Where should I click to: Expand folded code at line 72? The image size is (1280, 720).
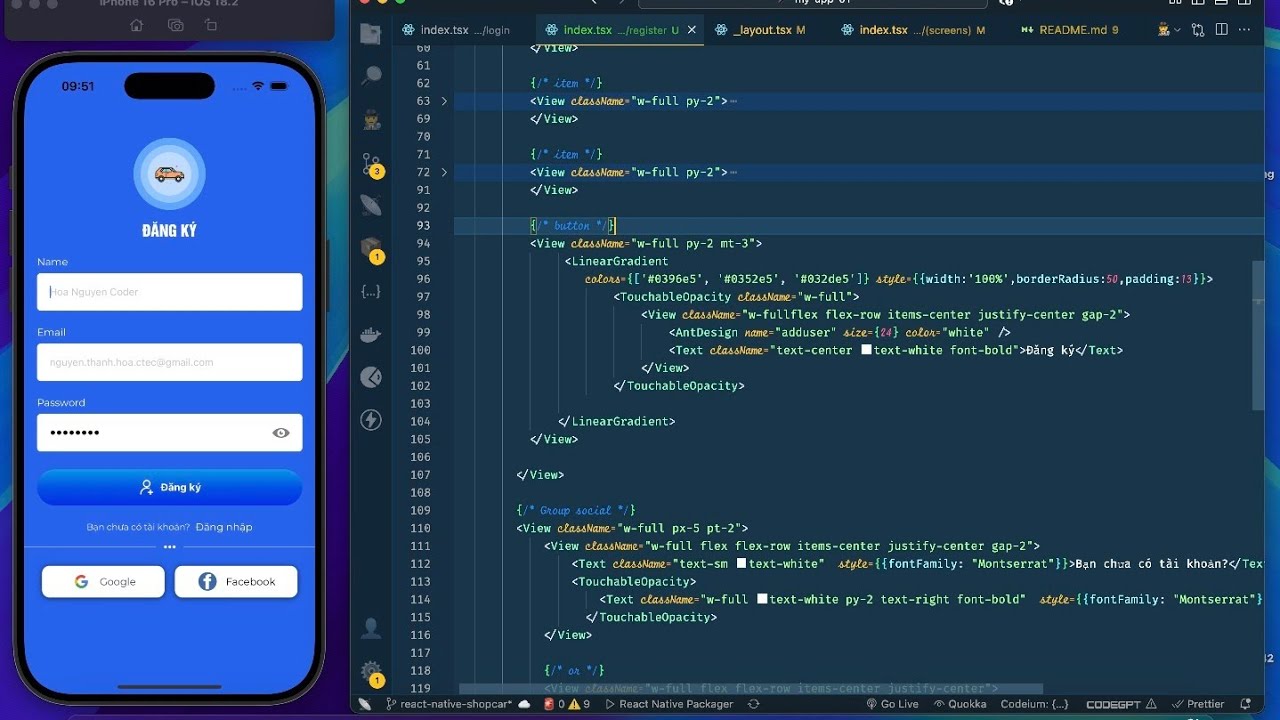[444, 172]
